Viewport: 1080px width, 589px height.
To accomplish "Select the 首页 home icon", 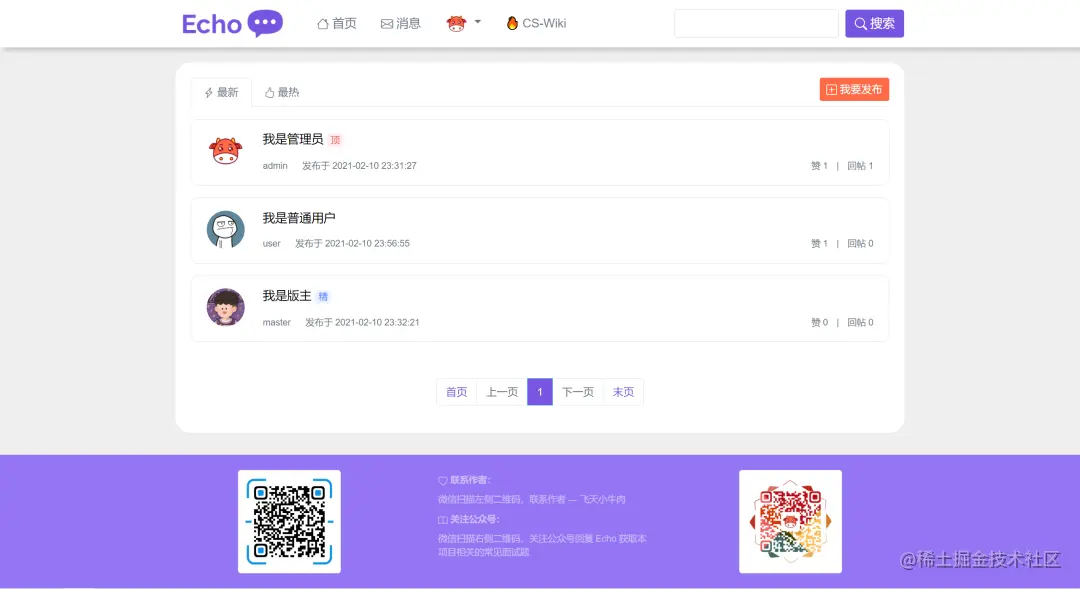I will click(322, 22).
